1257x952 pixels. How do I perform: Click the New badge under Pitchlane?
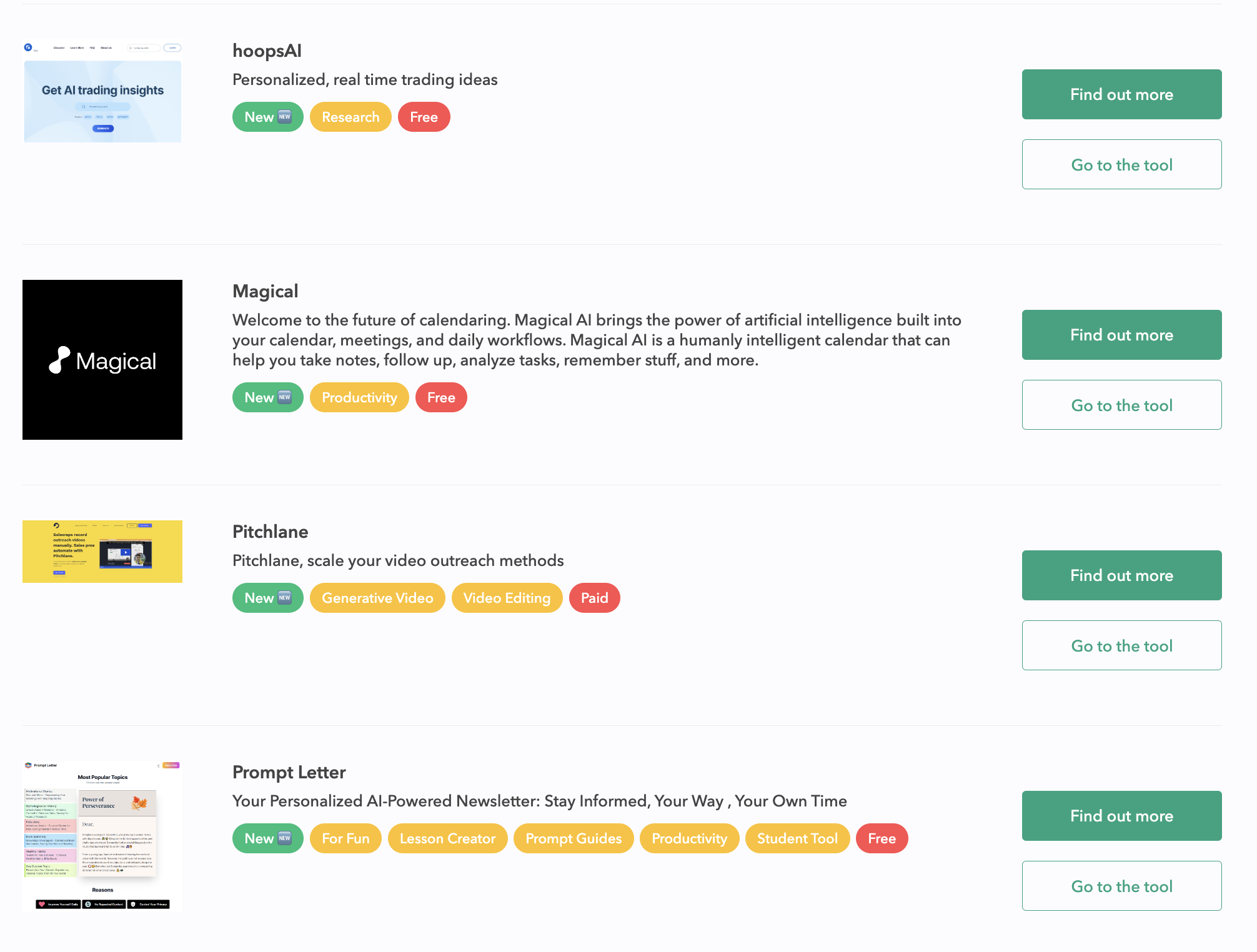pos(267,598)
